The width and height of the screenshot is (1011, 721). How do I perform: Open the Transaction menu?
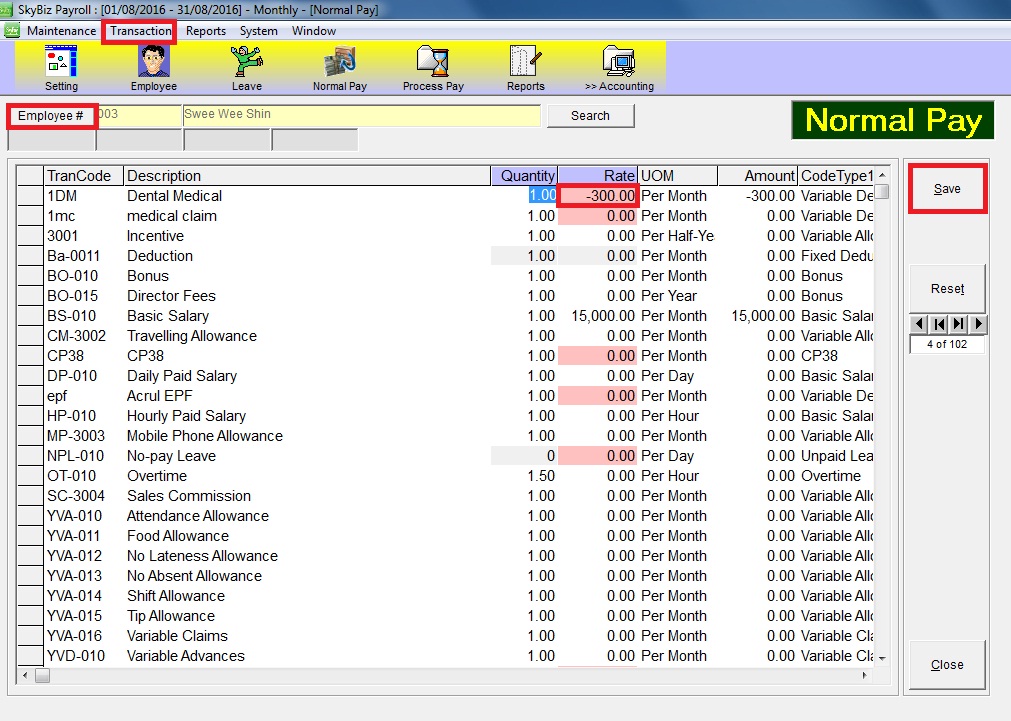click(141, 31)
